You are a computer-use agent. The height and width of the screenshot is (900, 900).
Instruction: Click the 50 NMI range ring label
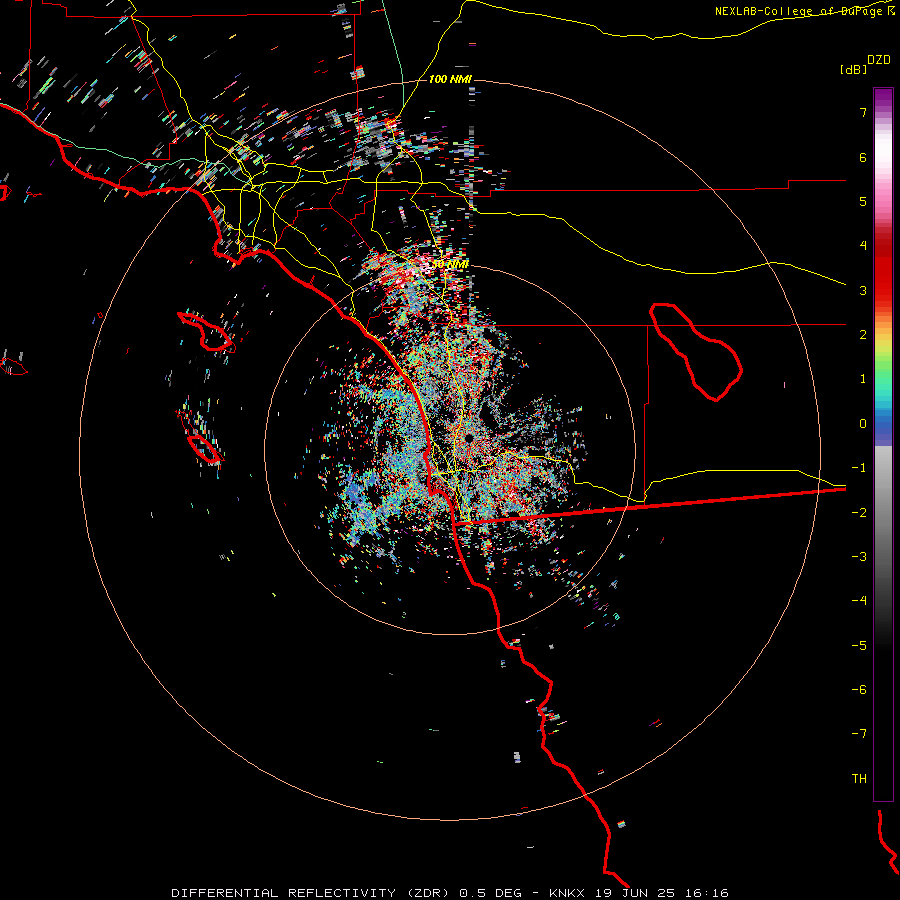point(450,265)
